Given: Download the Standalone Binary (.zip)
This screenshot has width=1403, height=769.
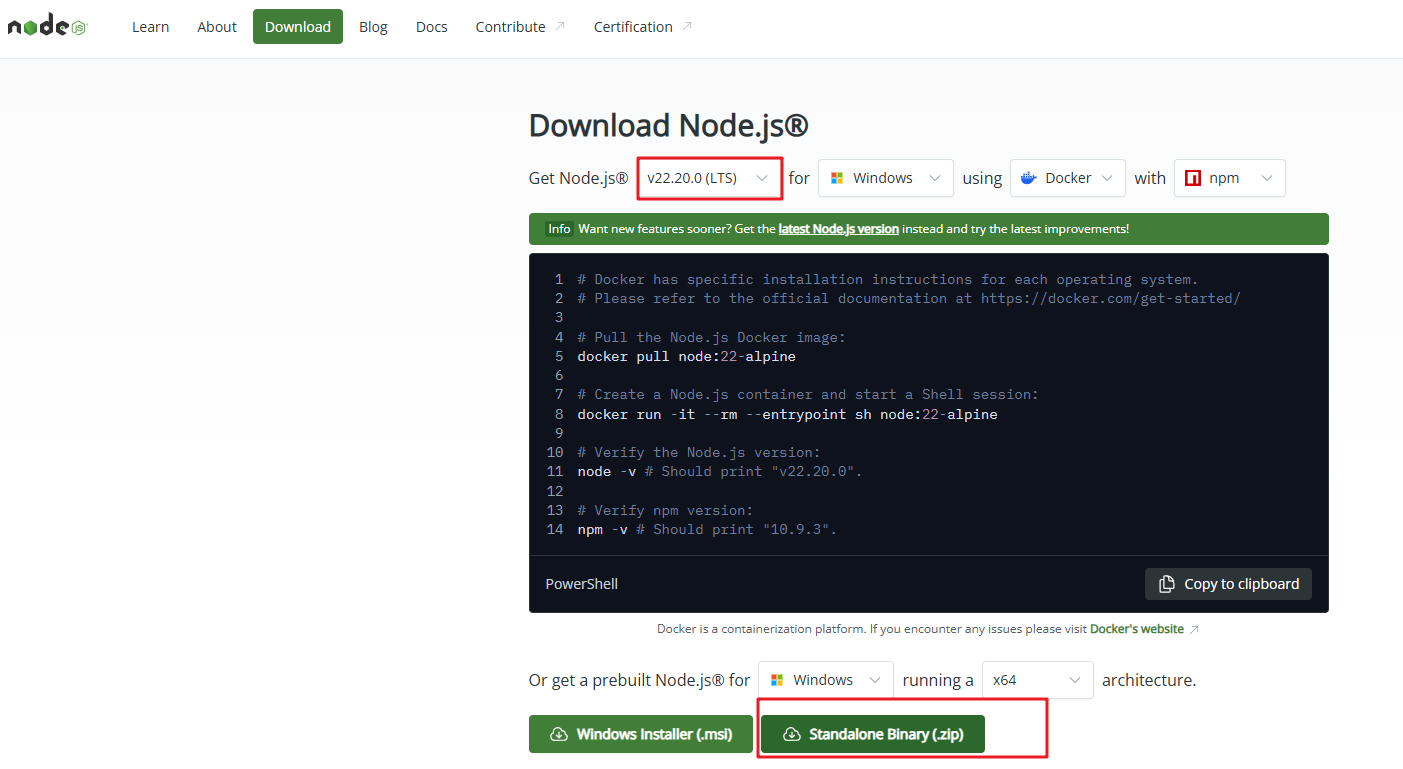Looking at the screenshot, I should (x=873, y=734).
